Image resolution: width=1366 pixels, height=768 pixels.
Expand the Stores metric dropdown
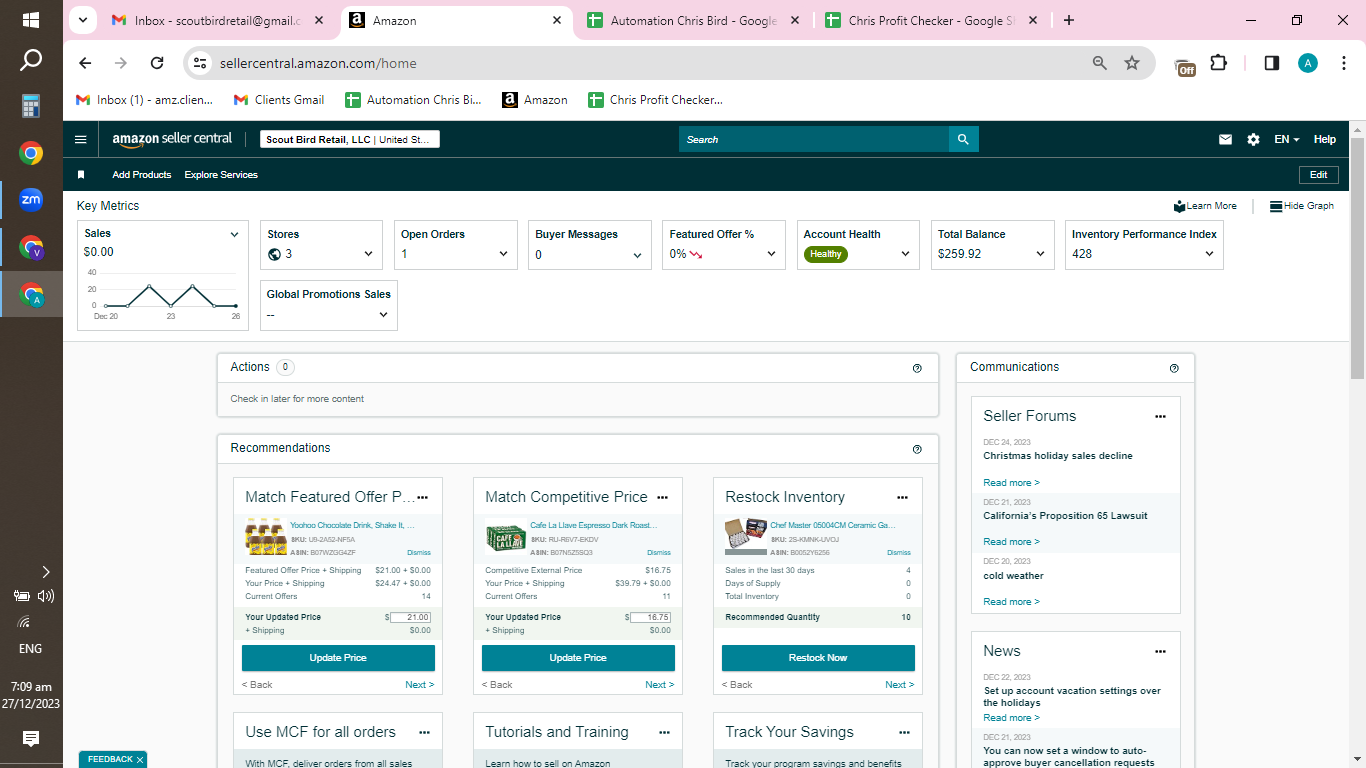pyautogui.click(x=368, y=254)
